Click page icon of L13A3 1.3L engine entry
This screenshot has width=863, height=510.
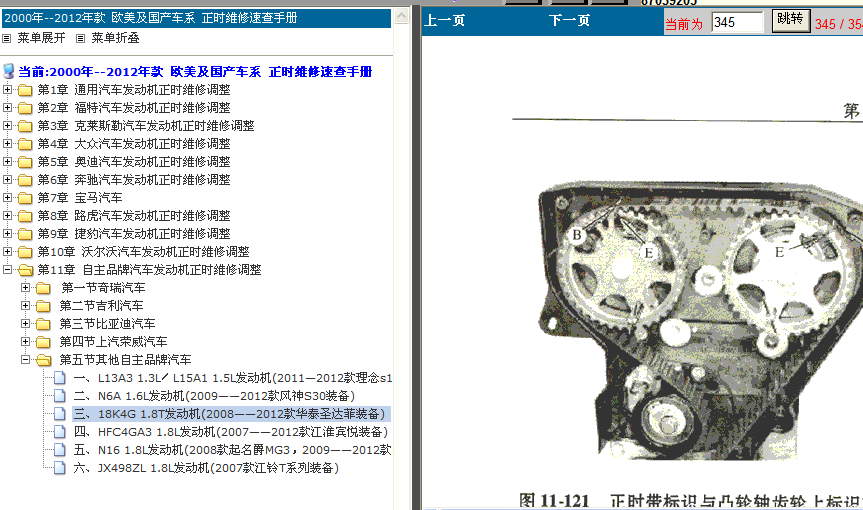point(60,378)
